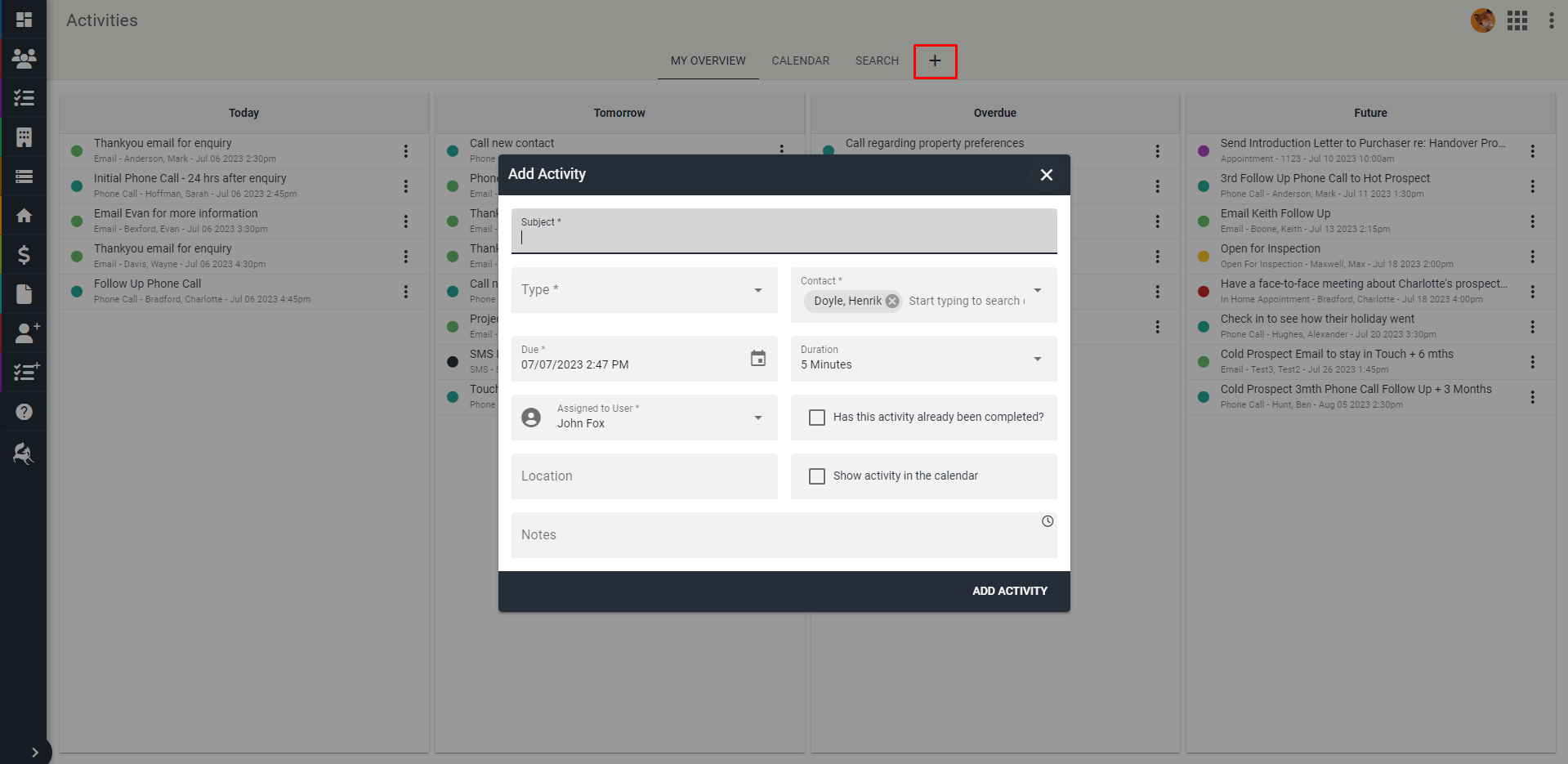Click the add-contact icon in the sidebar

tap(25, 333)
